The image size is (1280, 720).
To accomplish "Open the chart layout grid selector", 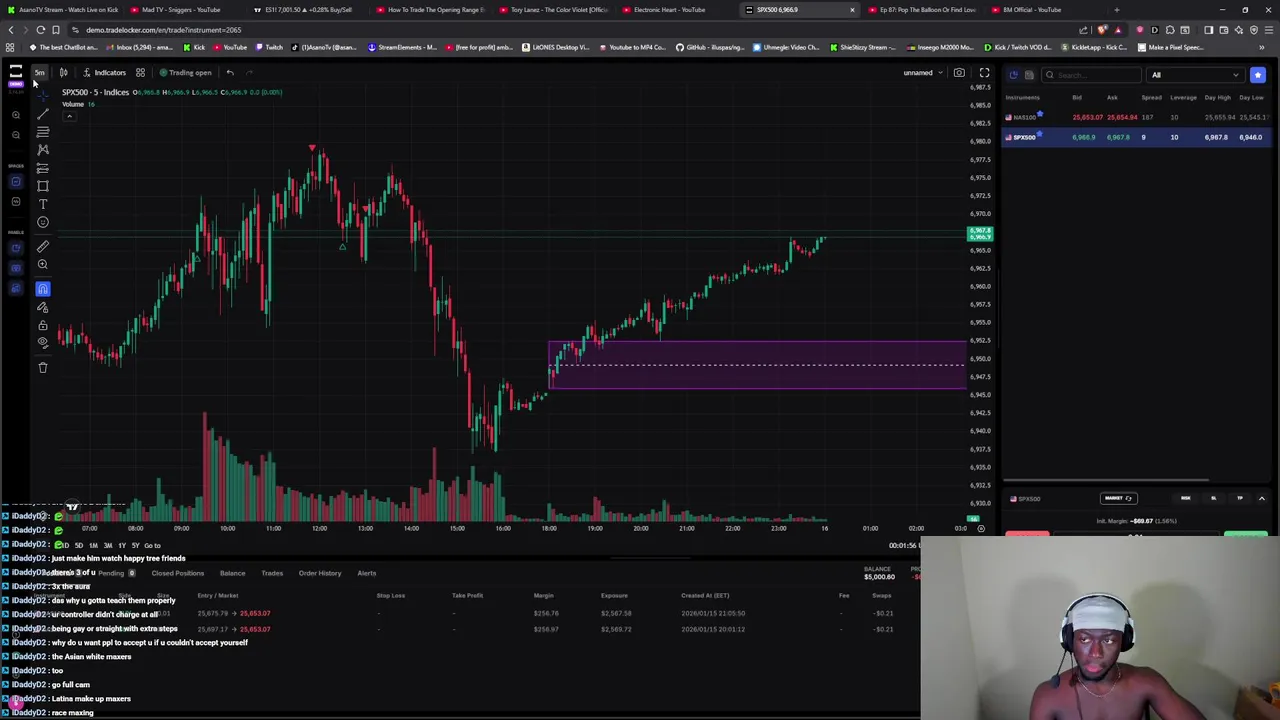I will 140,72.
